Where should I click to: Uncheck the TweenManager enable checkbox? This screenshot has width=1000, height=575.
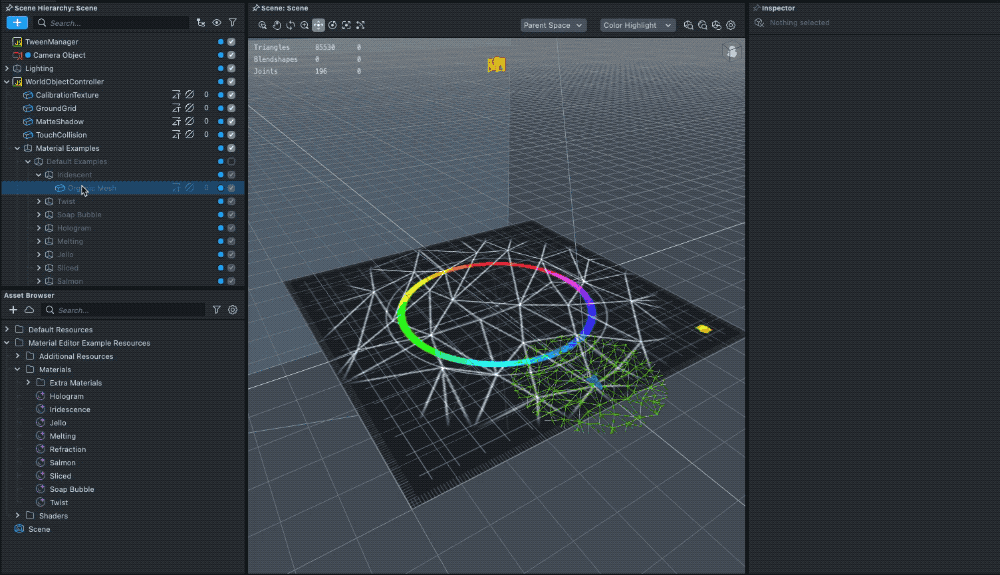(x=231, y=42)
